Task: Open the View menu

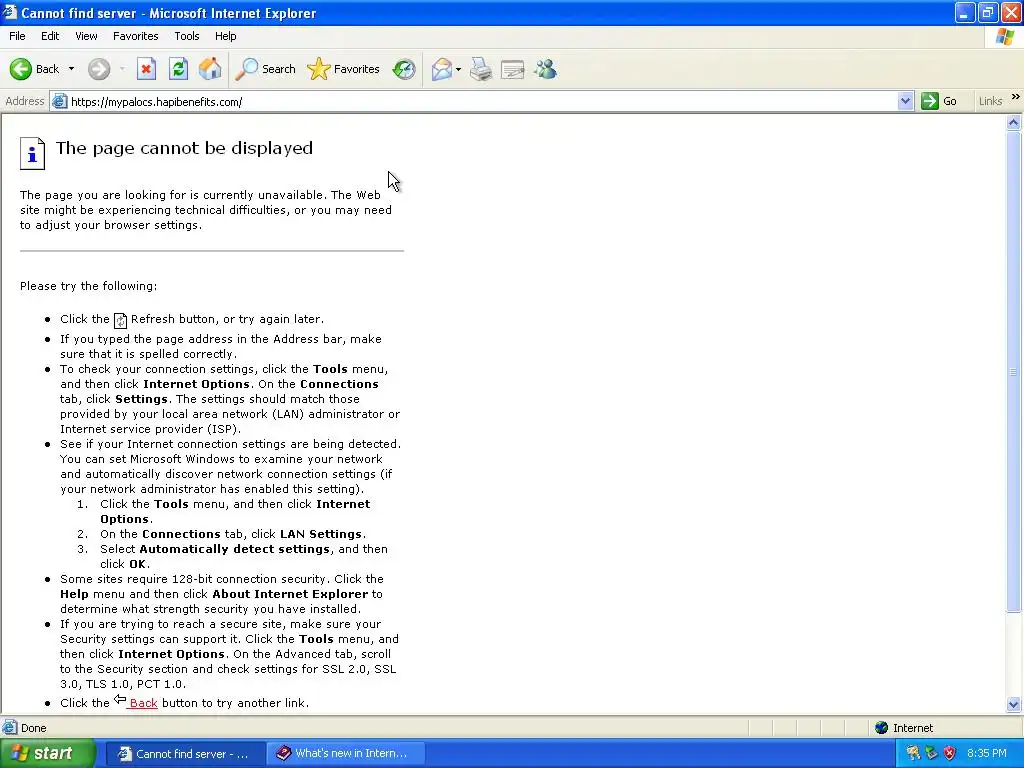Action: pyautogui.click(x=86, y=36)
